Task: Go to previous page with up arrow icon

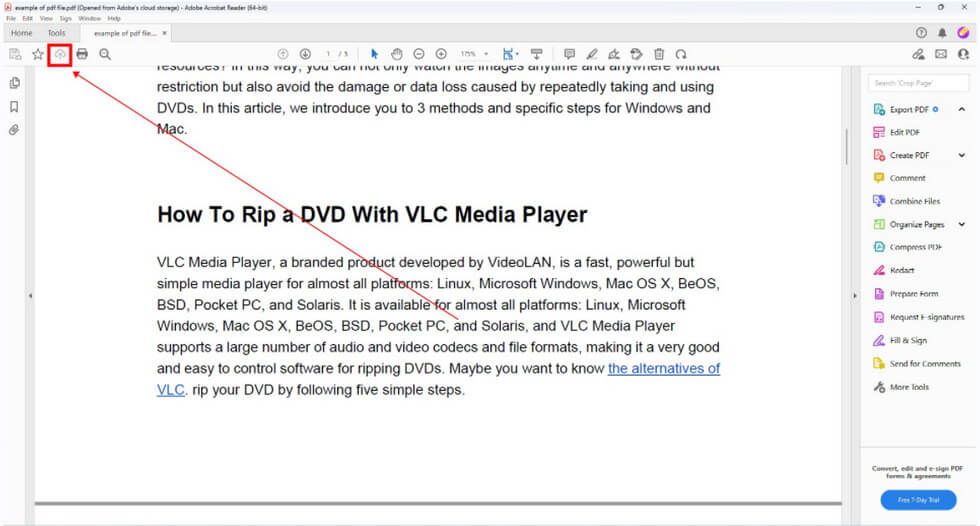Action: (x=282, y=54)
